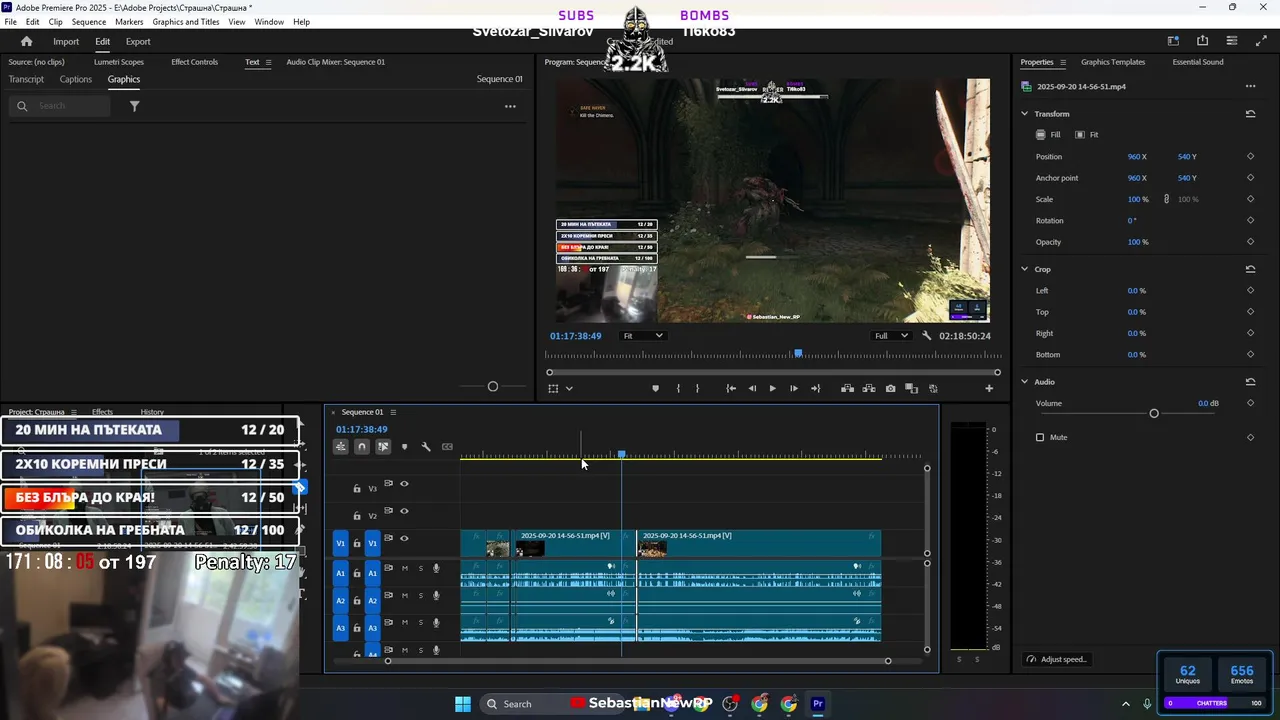Viewport: 1280px width, 720px height.
Task: Switch to the Graphics Templates tab
Action: tap(1113, 62)
